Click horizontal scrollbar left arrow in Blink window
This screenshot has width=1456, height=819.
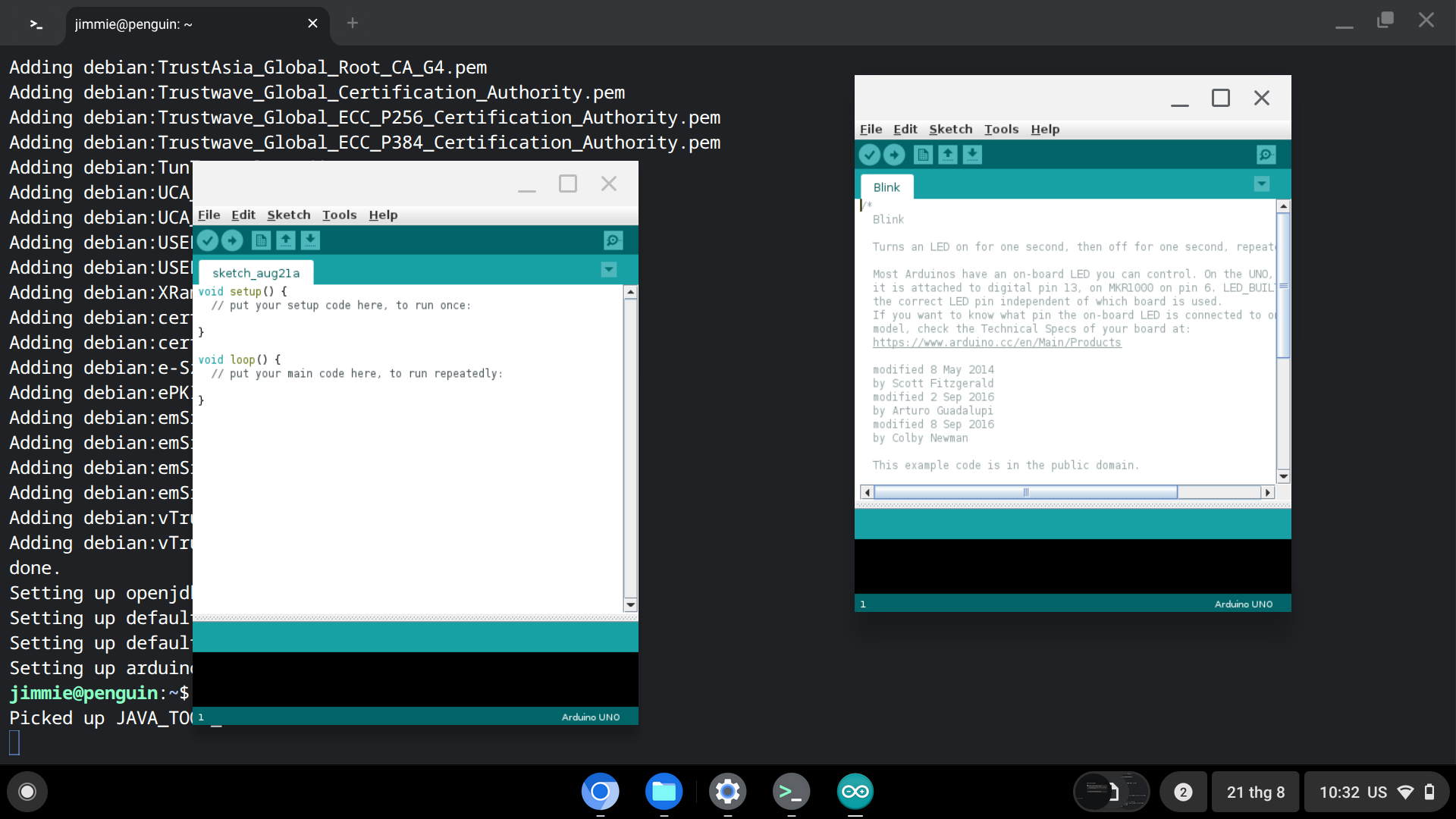[867, 492]
